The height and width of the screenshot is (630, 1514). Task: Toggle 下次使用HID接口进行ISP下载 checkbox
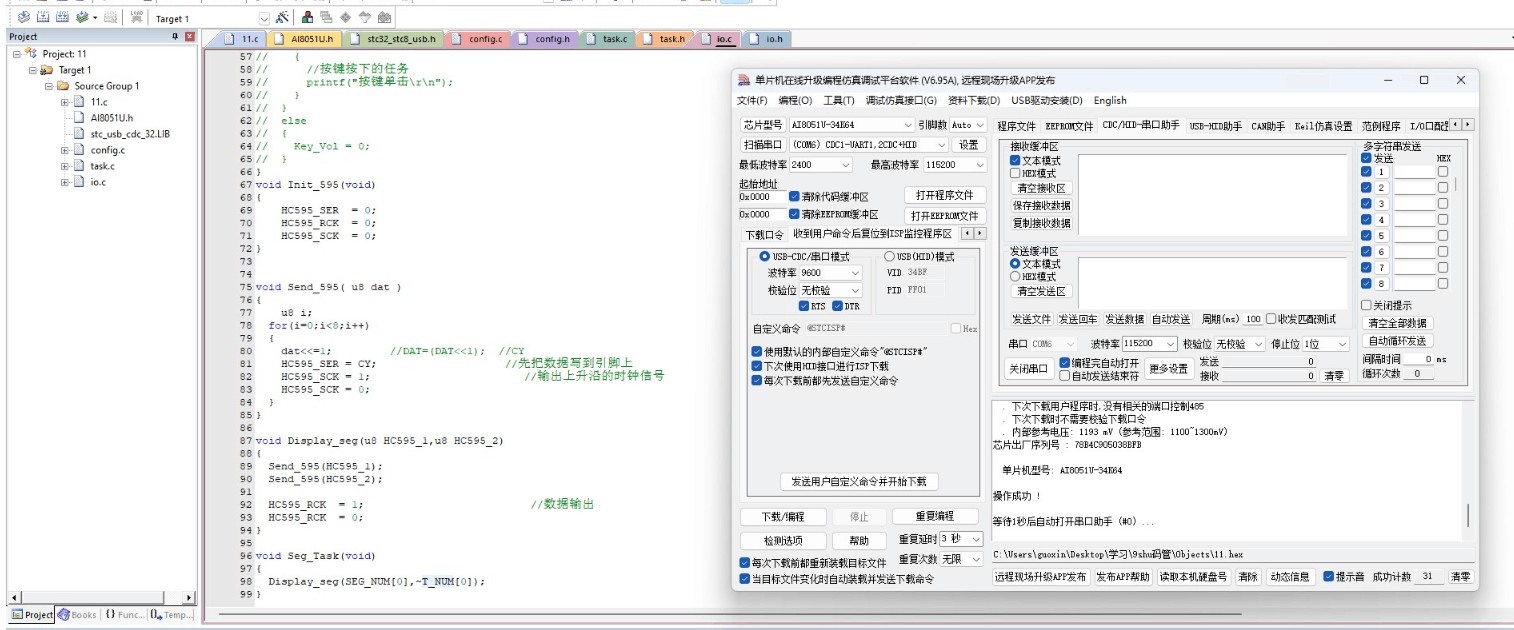pos(757,366)
